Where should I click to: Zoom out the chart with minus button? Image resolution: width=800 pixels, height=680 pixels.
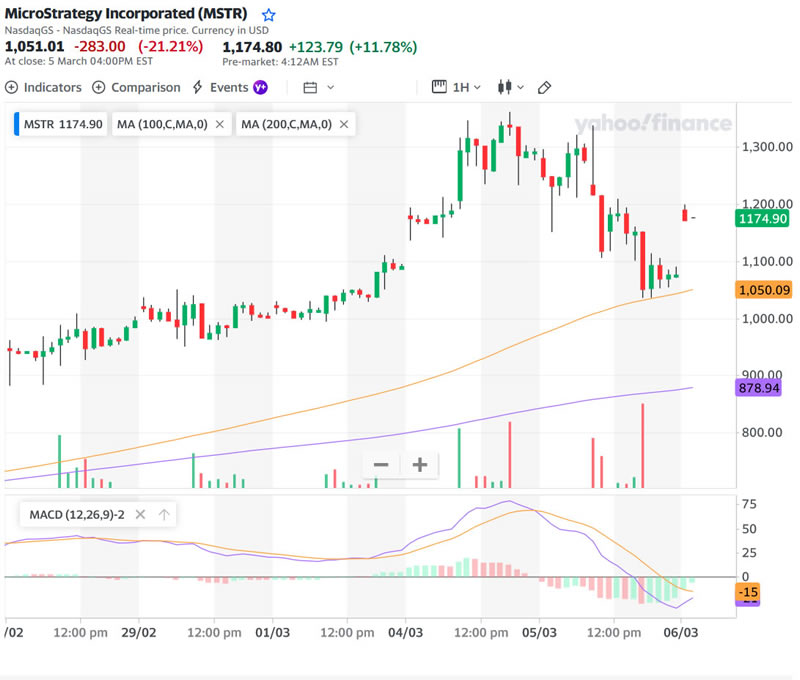coord(381,465)
